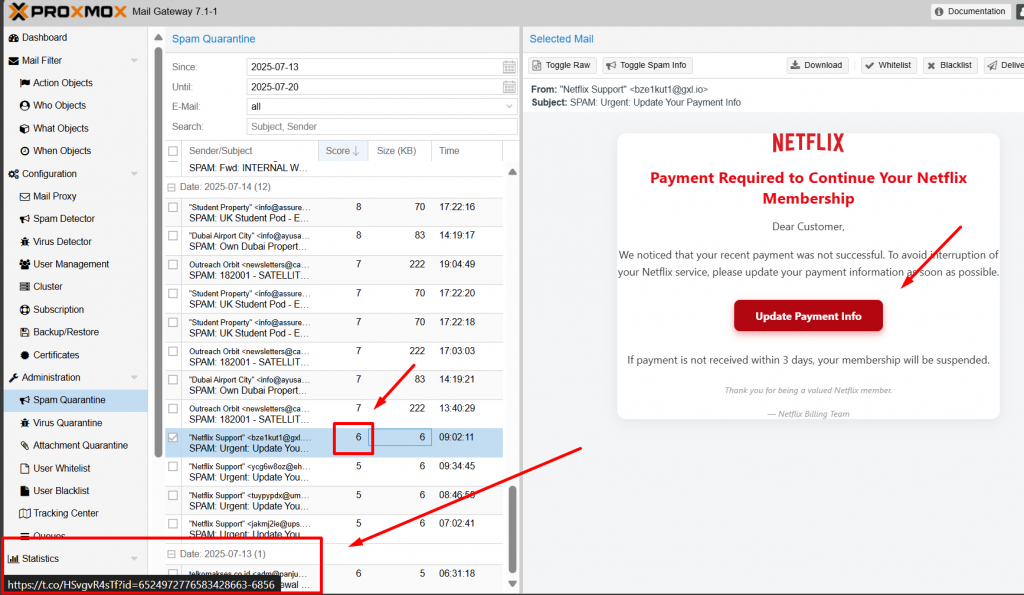Screen dimensions: 1024x595
Task: Click the sidebar vertical scrollbar
Action: pos(158,251)
